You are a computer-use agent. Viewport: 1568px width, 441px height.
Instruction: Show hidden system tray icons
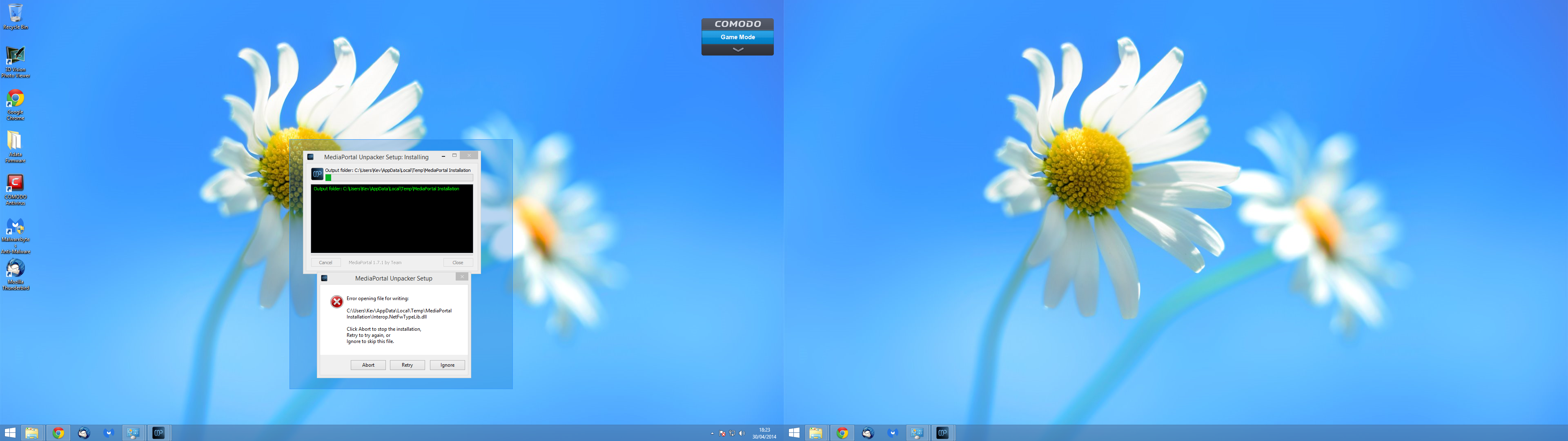(x=712, y=434)
